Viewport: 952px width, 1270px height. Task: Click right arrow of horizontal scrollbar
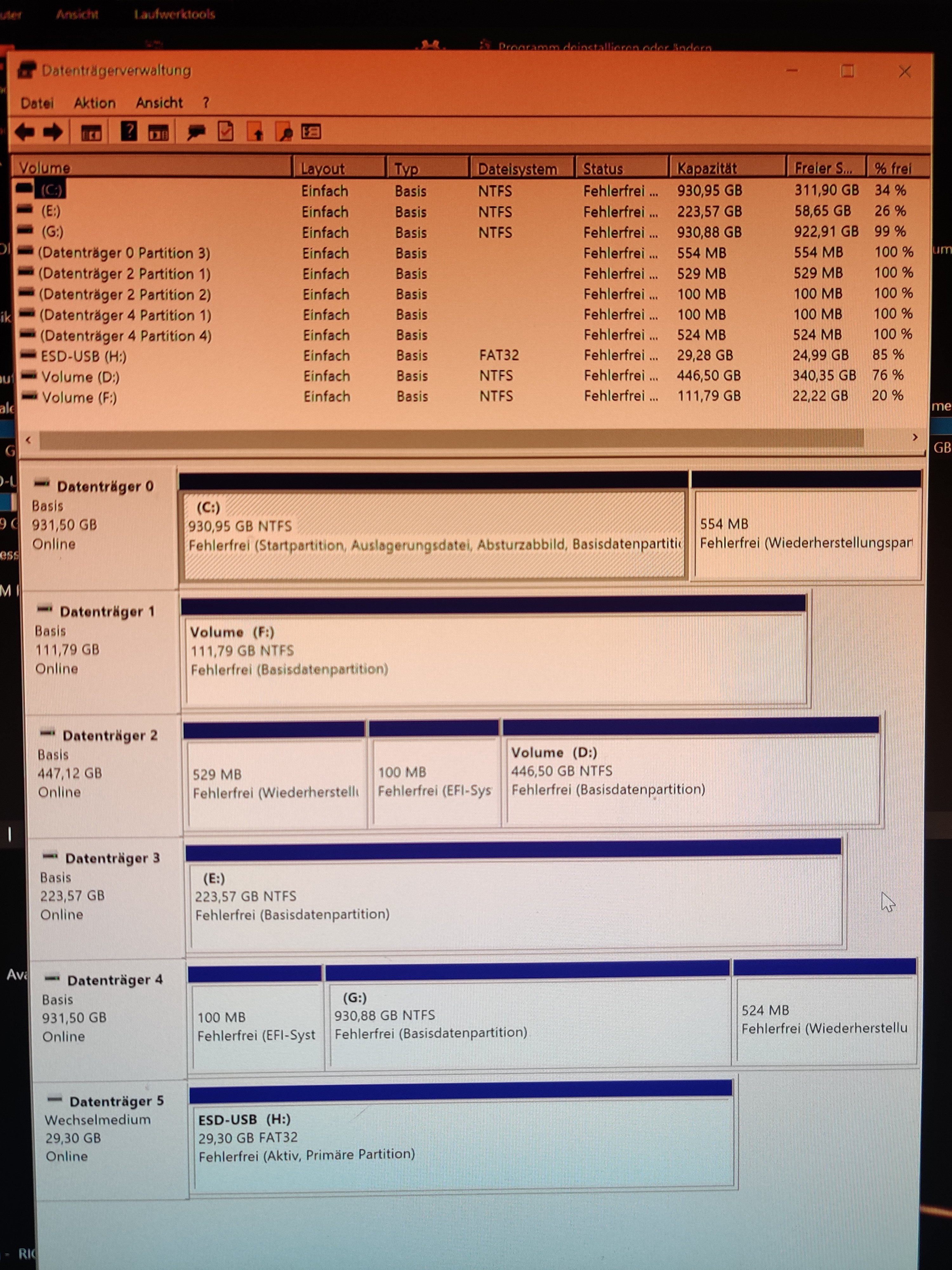pyautogui.click(x=915, y=438)
